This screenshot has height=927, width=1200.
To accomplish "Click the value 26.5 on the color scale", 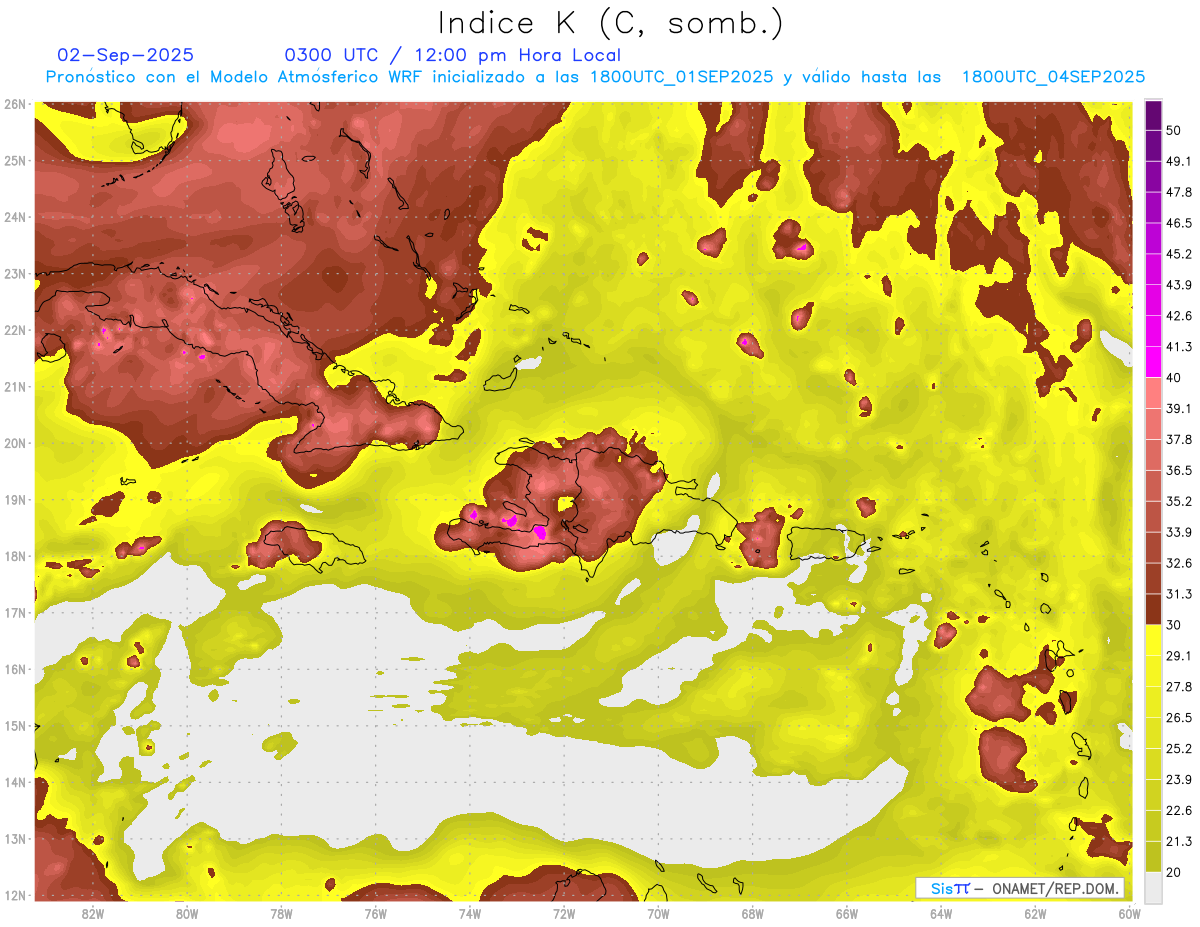I will [1179, 717].
